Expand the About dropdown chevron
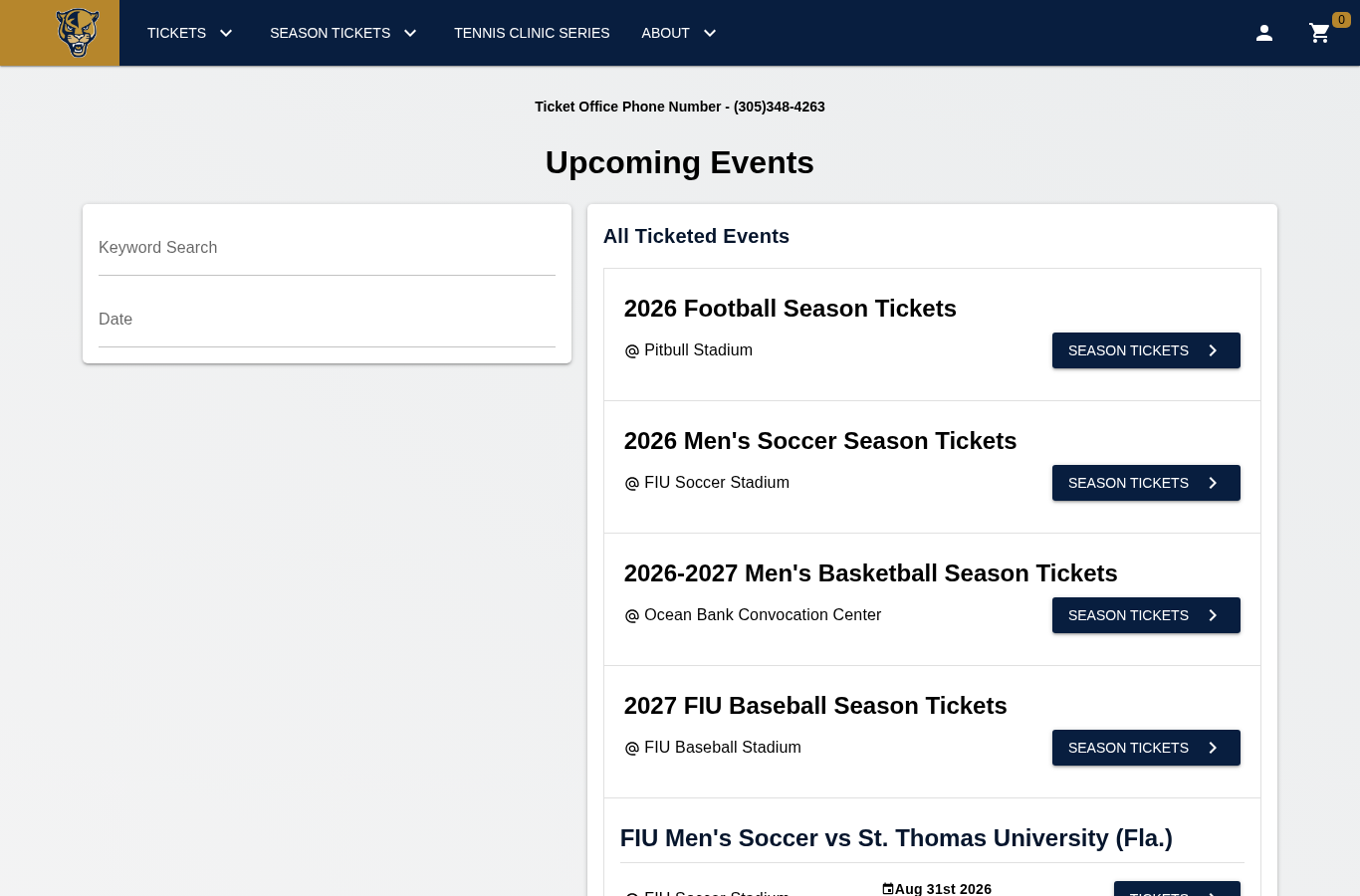The width and height of the screenshot is (1360, 896). click(x=710, y=33)
